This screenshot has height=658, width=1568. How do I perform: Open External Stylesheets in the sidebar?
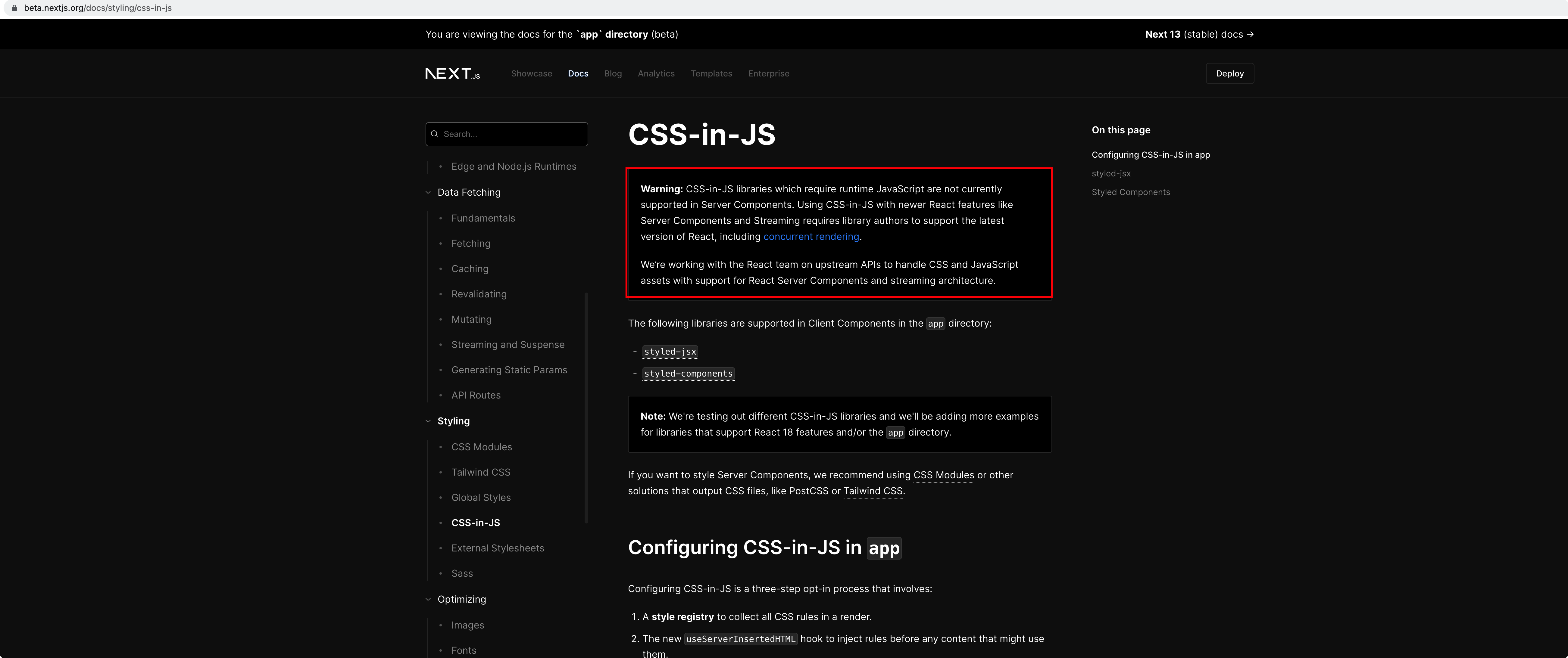[x=497, y=548]
